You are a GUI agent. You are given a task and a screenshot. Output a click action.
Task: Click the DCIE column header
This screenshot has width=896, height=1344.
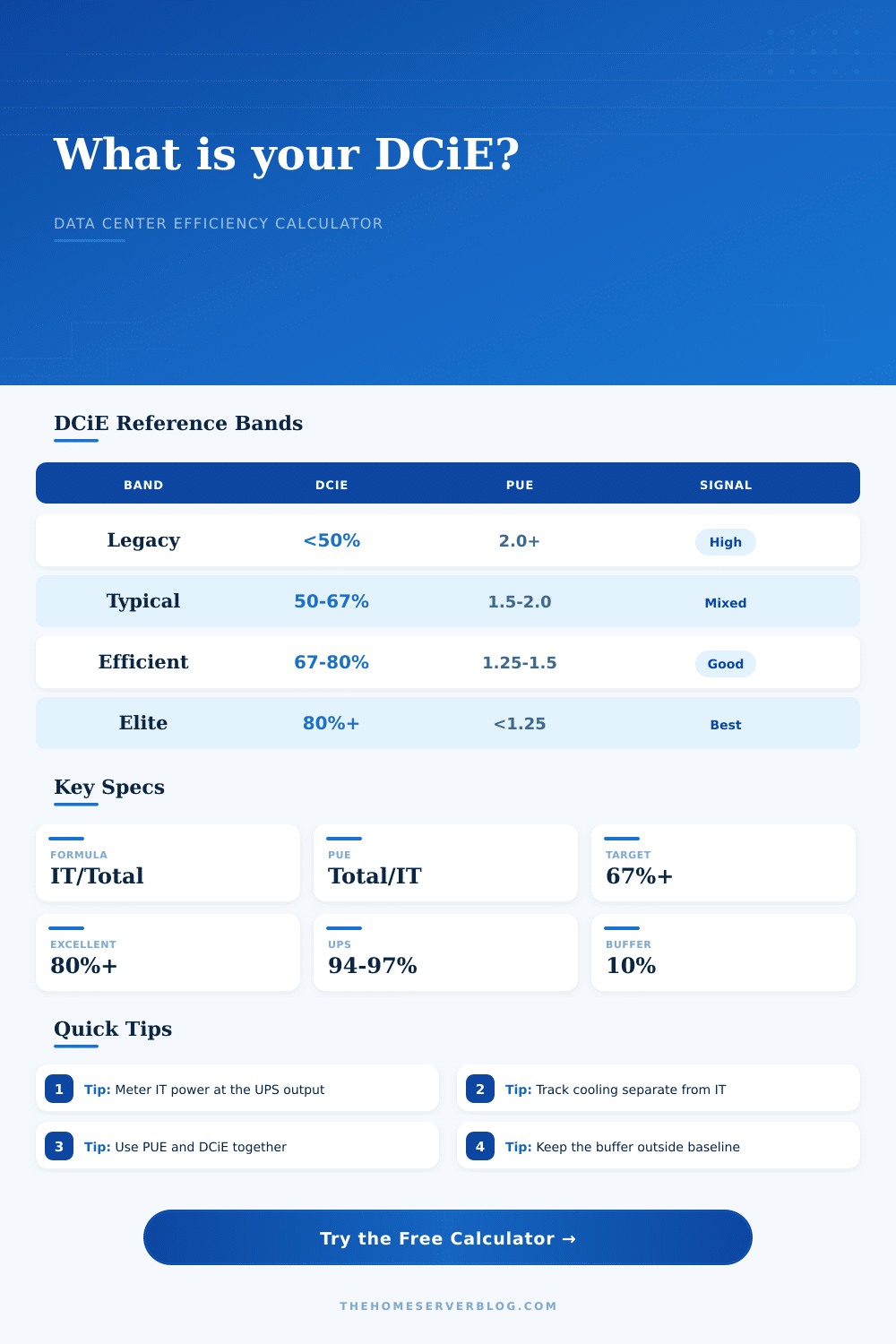332,485
